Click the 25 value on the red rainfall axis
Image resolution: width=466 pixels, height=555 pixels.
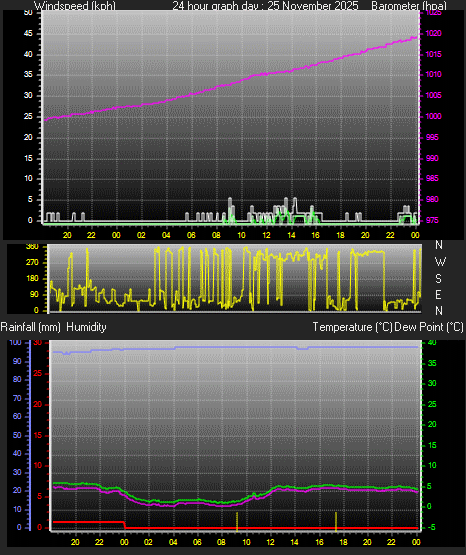(x=38, y=373)
